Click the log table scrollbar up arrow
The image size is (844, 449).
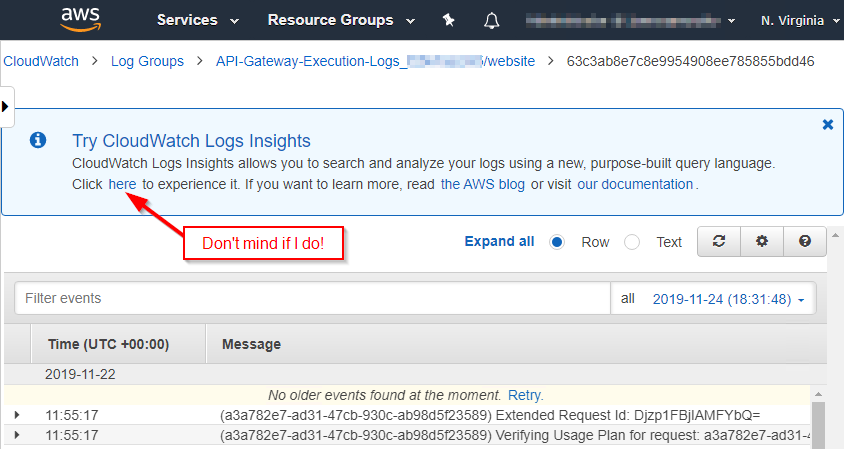click(x=818, y=395)
